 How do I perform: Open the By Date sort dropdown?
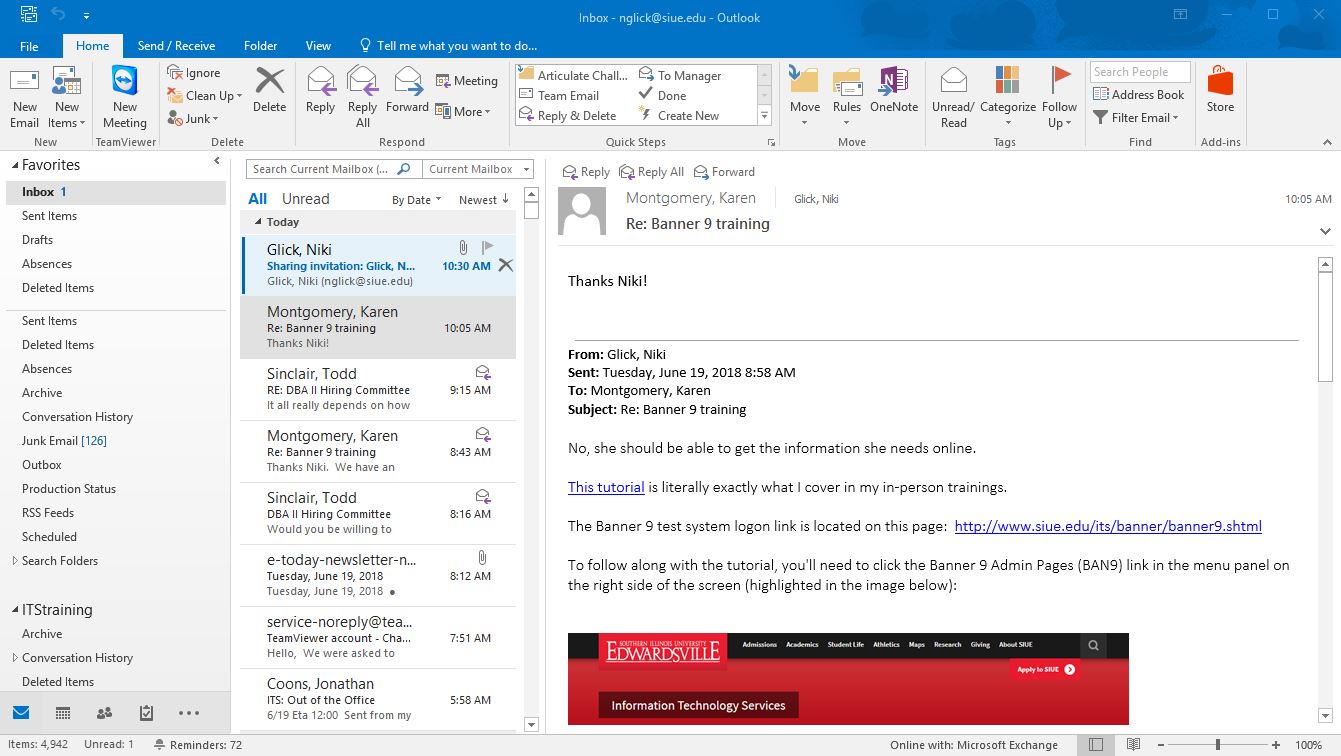tap(417, 200)
